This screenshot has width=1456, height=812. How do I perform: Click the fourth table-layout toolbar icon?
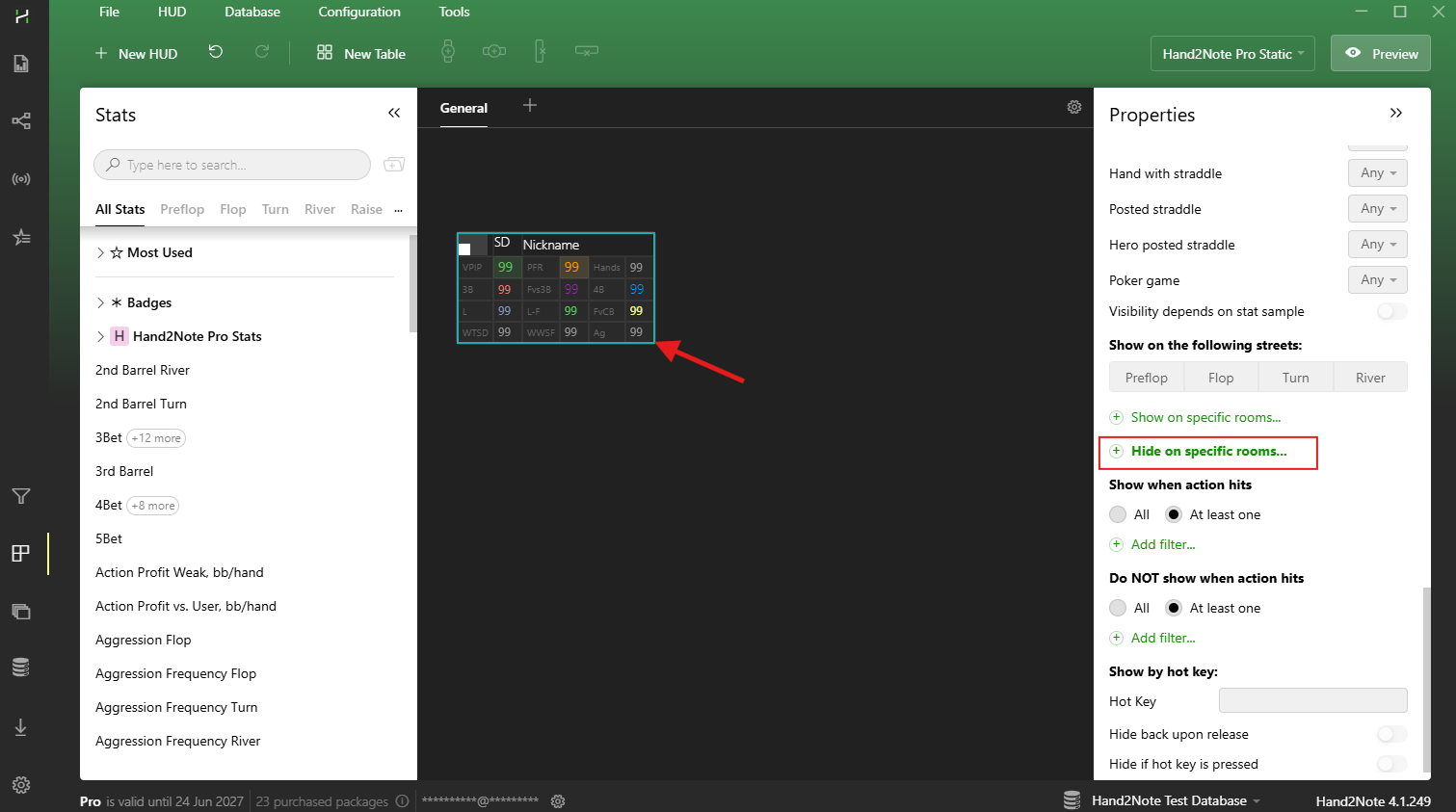pos(587,50)
